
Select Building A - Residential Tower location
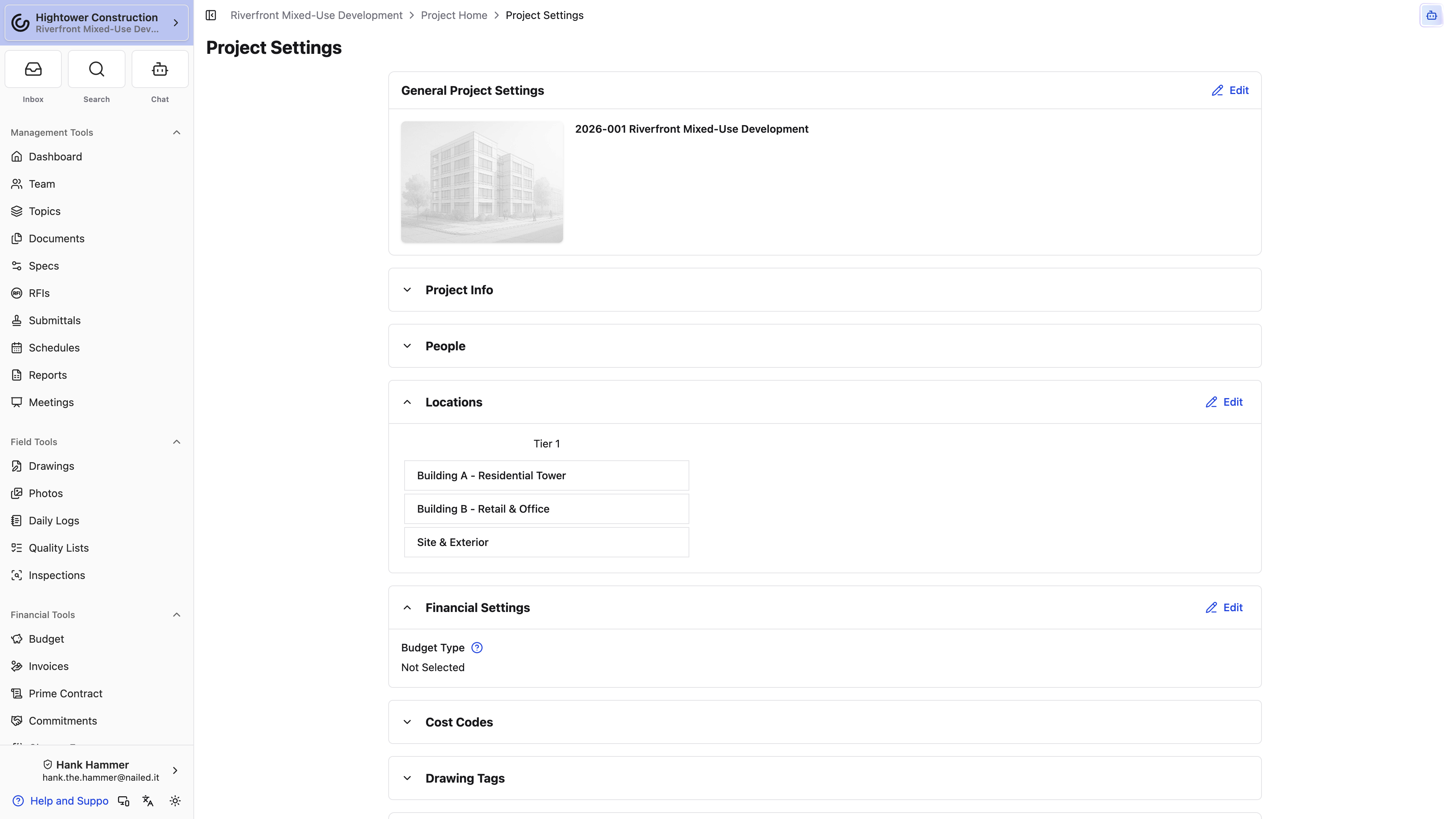(546, 476)
